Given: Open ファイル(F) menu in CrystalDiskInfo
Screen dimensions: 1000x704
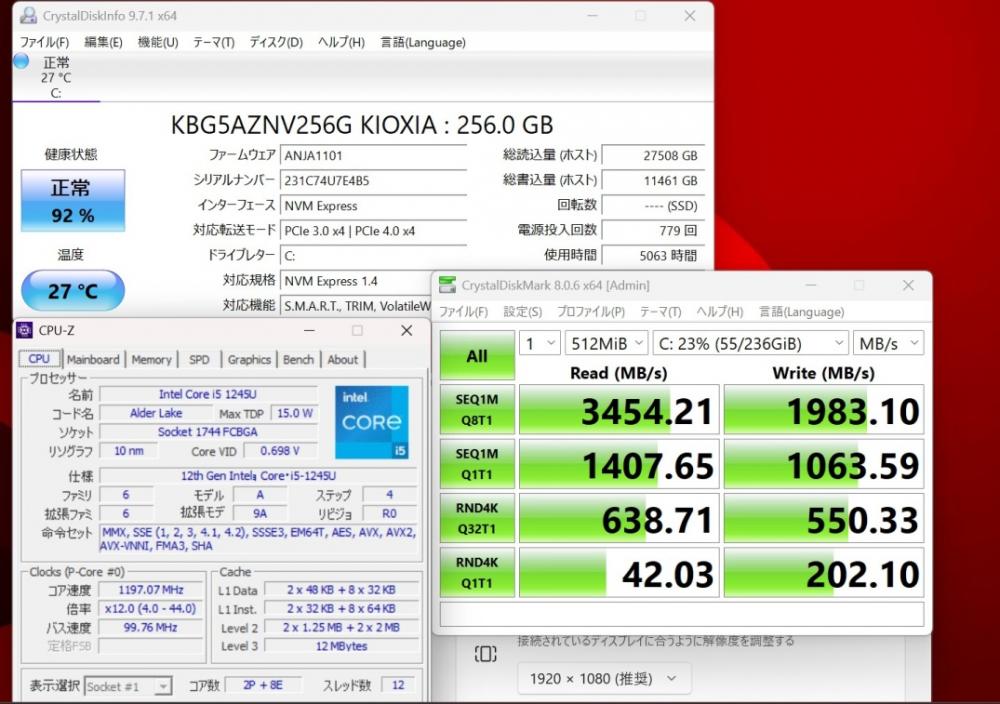Looking at the screenshot, I should point(44,42).
